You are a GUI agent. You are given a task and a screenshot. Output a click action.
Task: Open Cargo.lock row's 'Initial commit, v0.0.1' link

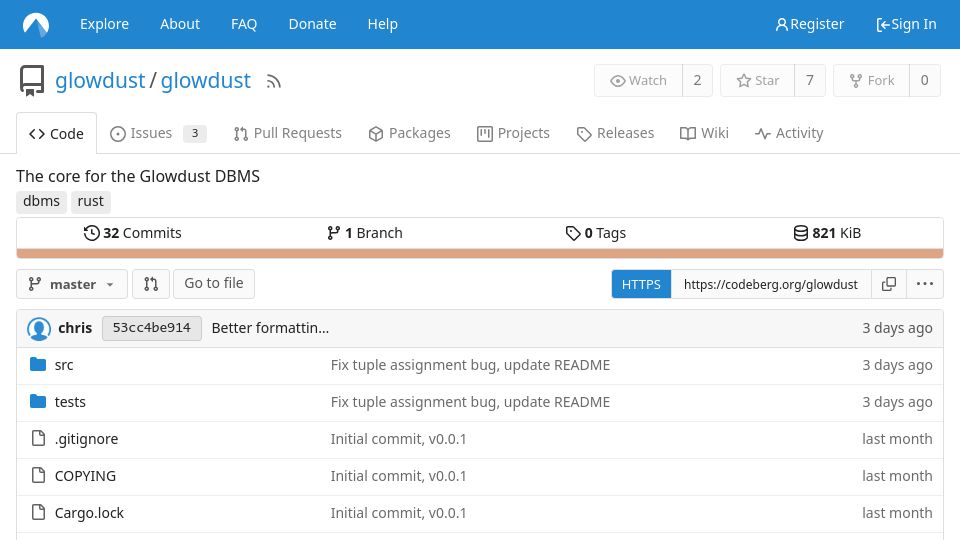click(399, 512)
